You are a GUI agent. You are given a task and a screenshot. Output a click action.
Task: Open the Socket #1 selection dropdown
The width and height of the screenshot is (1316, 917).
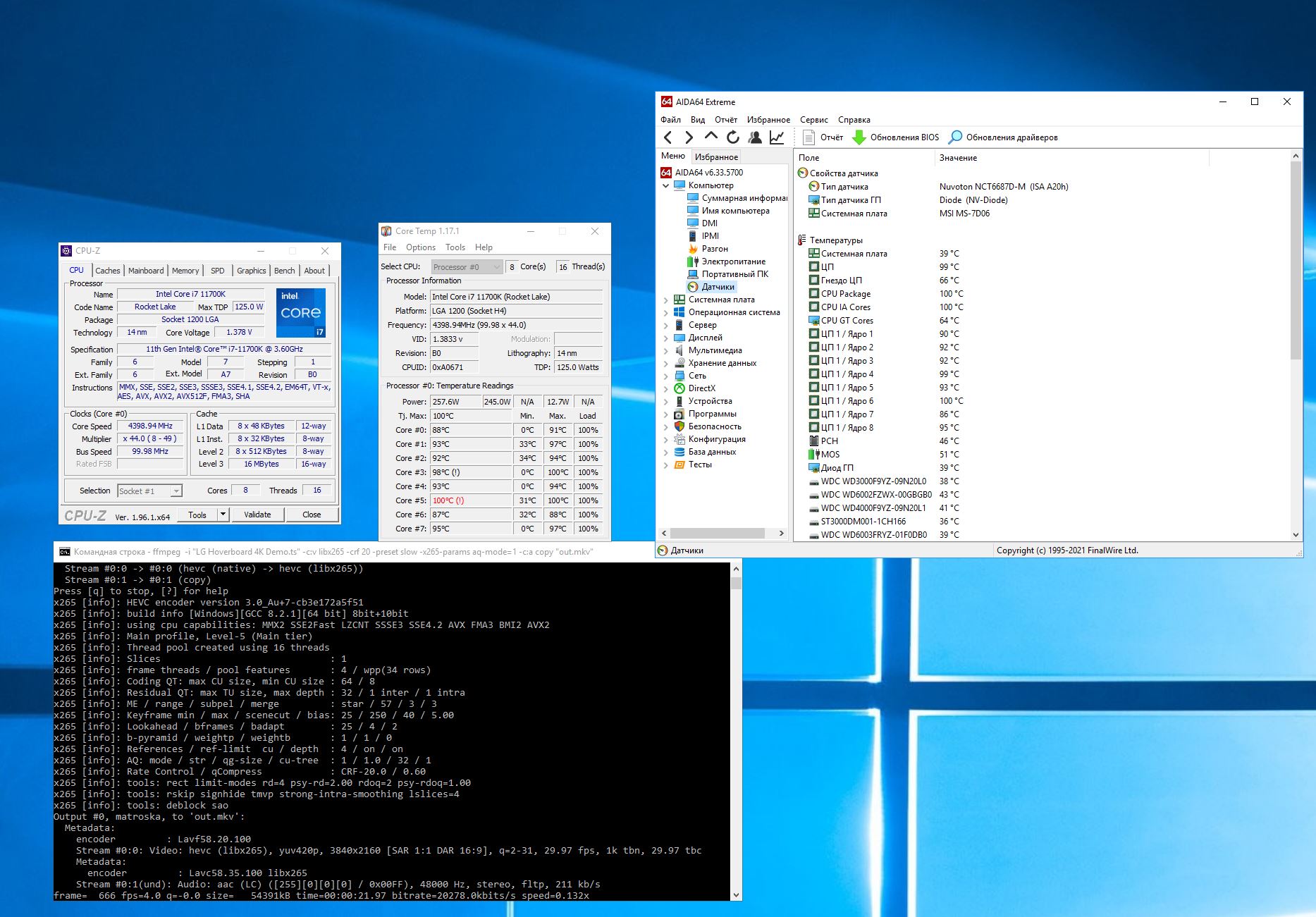pos(176,491)
